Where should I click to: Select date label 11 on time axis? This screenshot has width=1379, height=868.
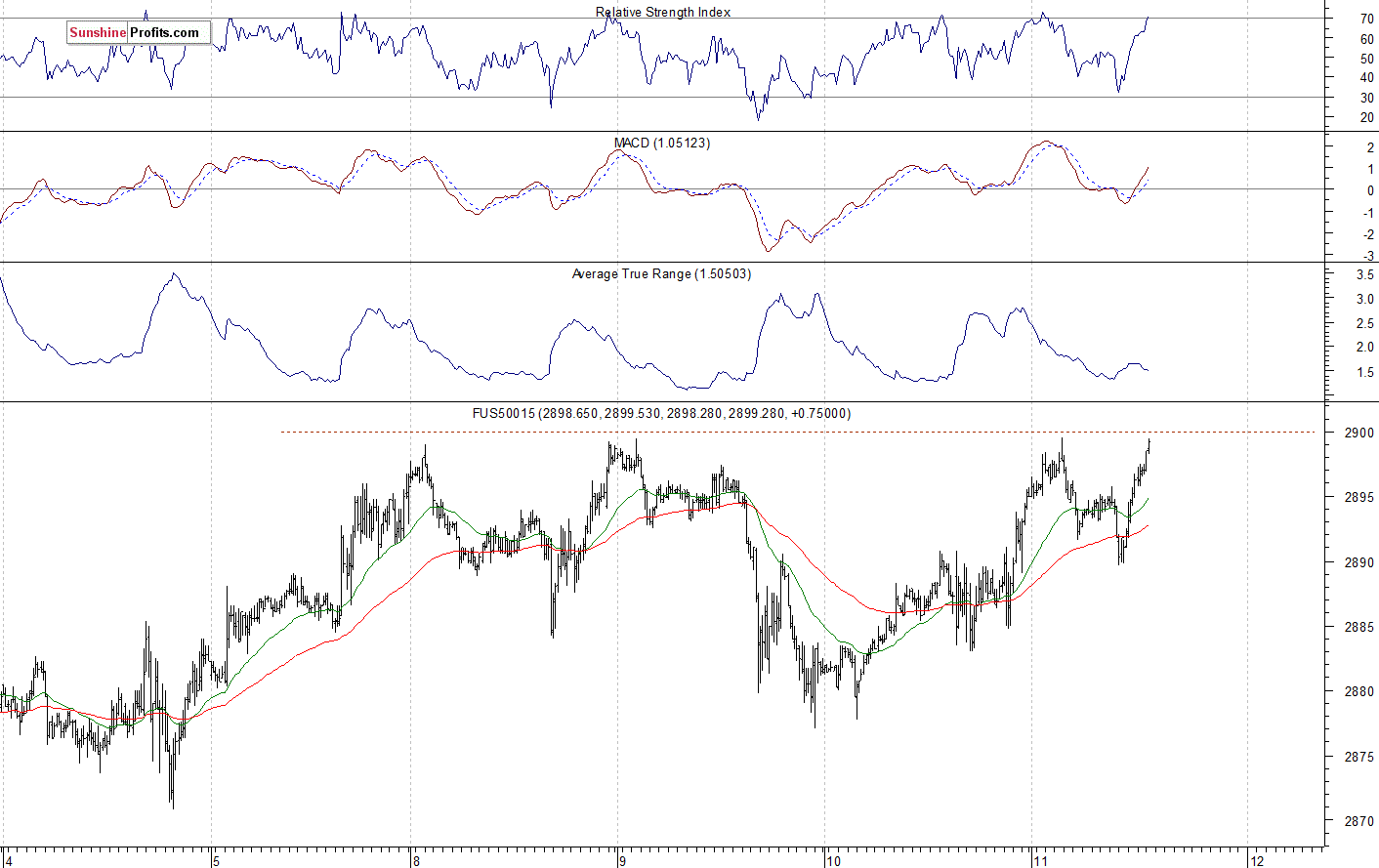(x=1040, y=860)
